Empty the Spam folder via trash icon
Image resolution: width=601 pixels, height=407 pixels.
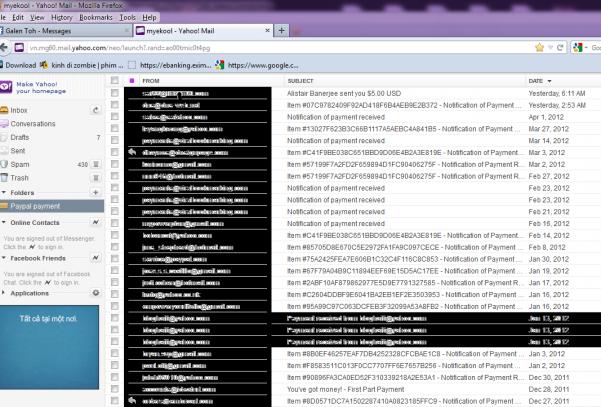(x=96, y=164)
